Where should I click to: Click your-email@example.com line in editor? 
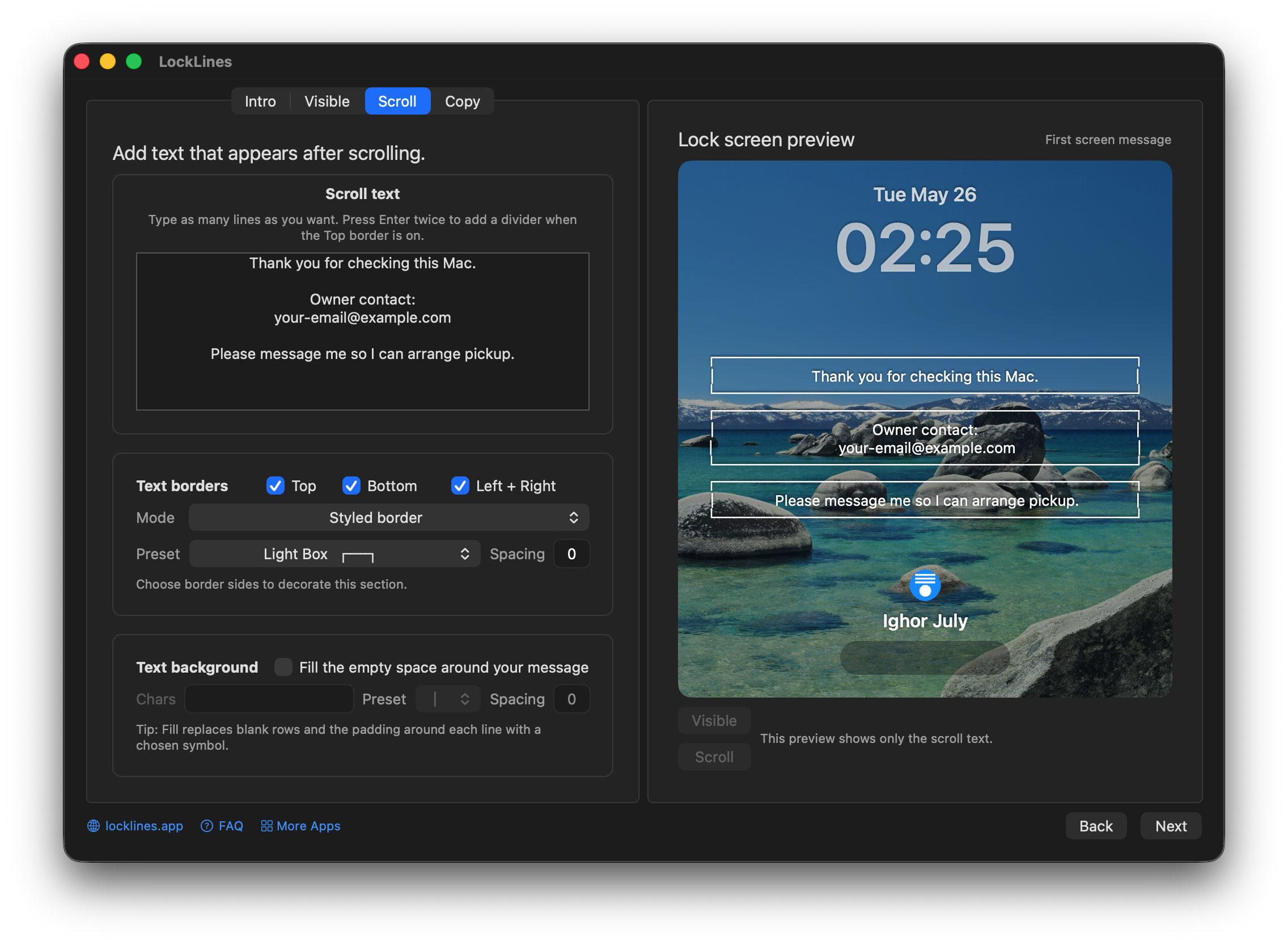tap(362, 318)
